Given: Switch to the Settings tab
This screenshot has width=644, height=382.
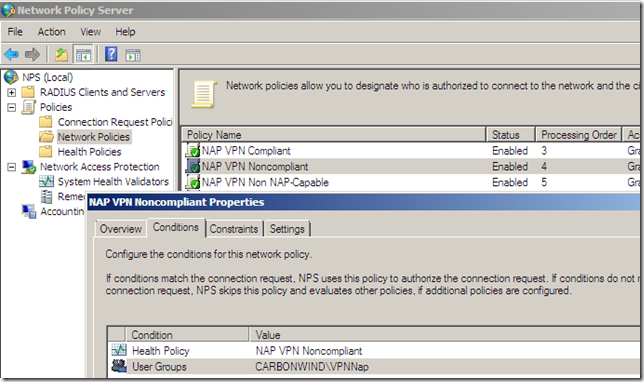Looking at the screenshot, I should 287,229.
